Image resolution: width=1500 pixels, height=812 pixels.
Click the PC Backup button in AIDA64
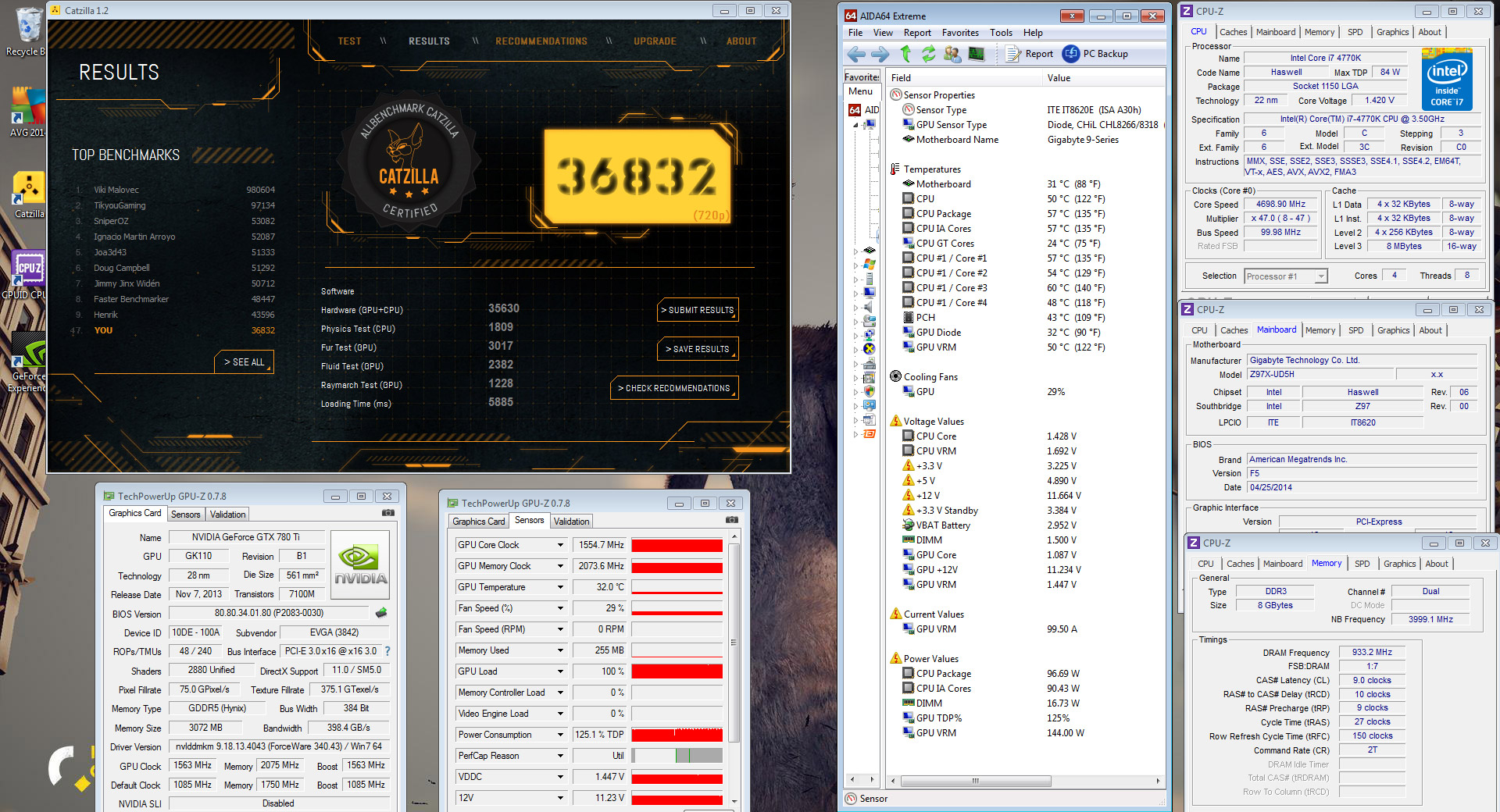(x=1095, y=54)
